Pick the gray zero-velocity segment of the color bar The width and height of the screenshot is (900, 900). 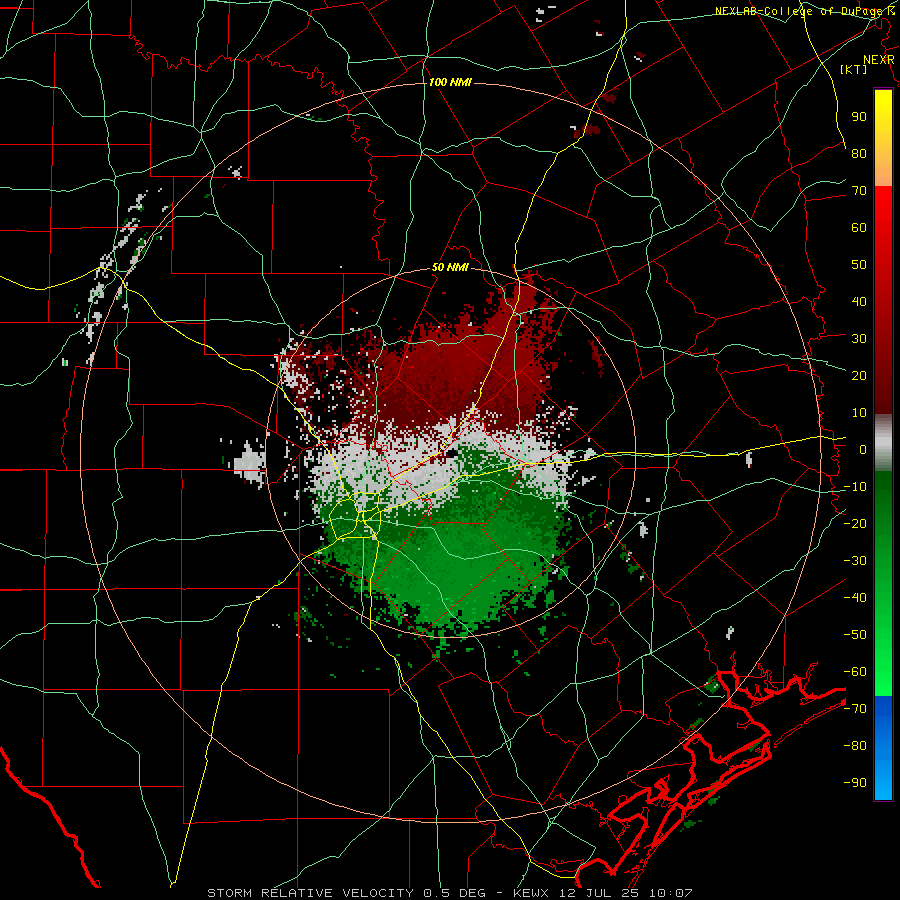[x=883, y=445]
